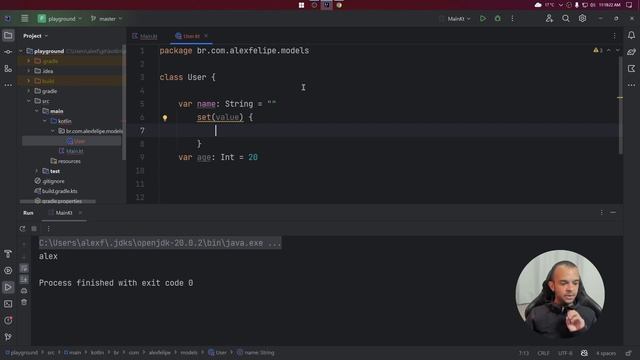Open Run panel toolbar more options

(x=48, y=229)
